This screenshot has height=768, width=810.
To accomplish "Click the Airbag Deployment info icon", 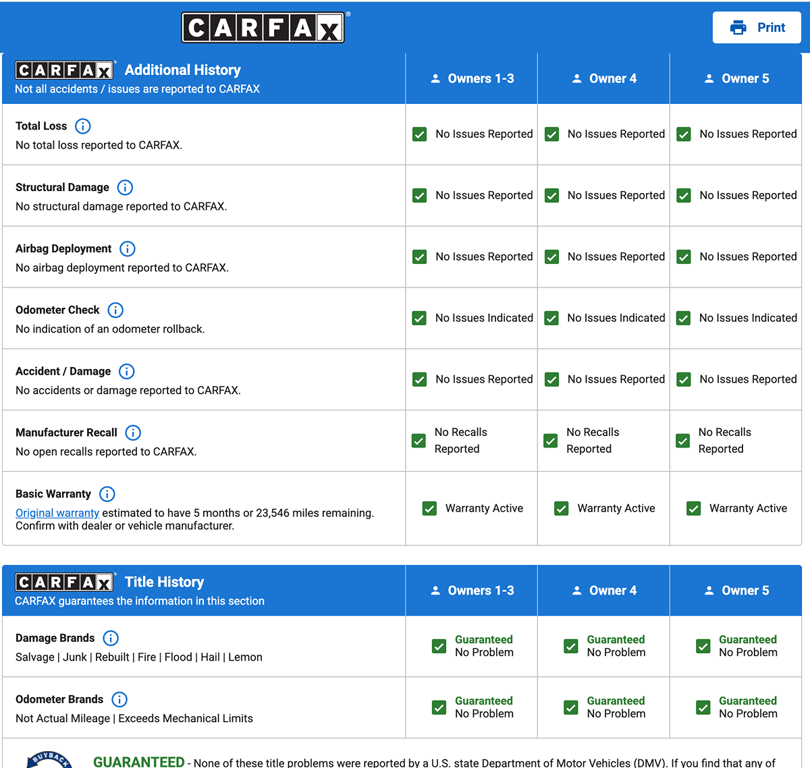I will (x=127, y=249).
